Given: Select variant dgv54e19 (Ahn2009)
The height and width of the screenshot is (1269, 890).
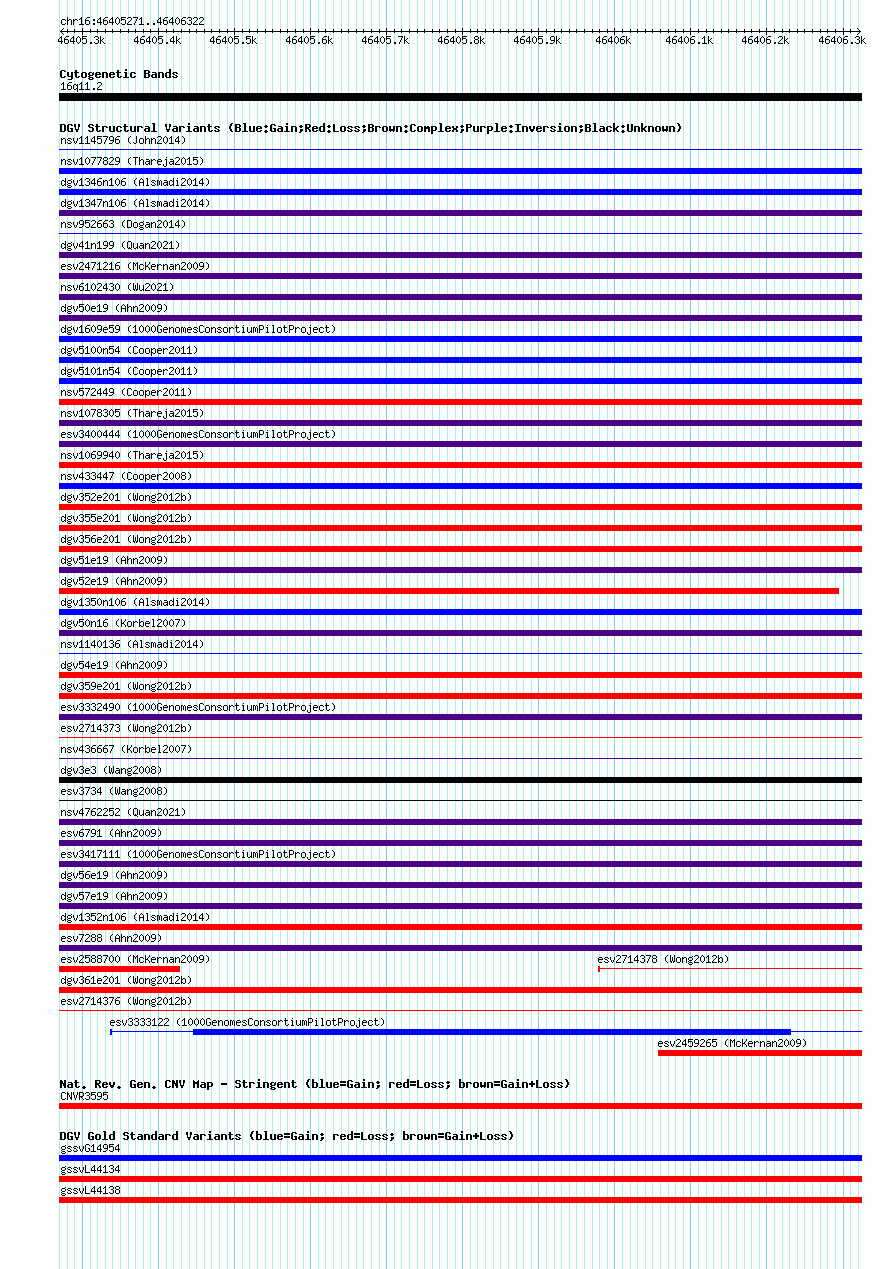Looking at the screenshot, I should coord(114,665).
